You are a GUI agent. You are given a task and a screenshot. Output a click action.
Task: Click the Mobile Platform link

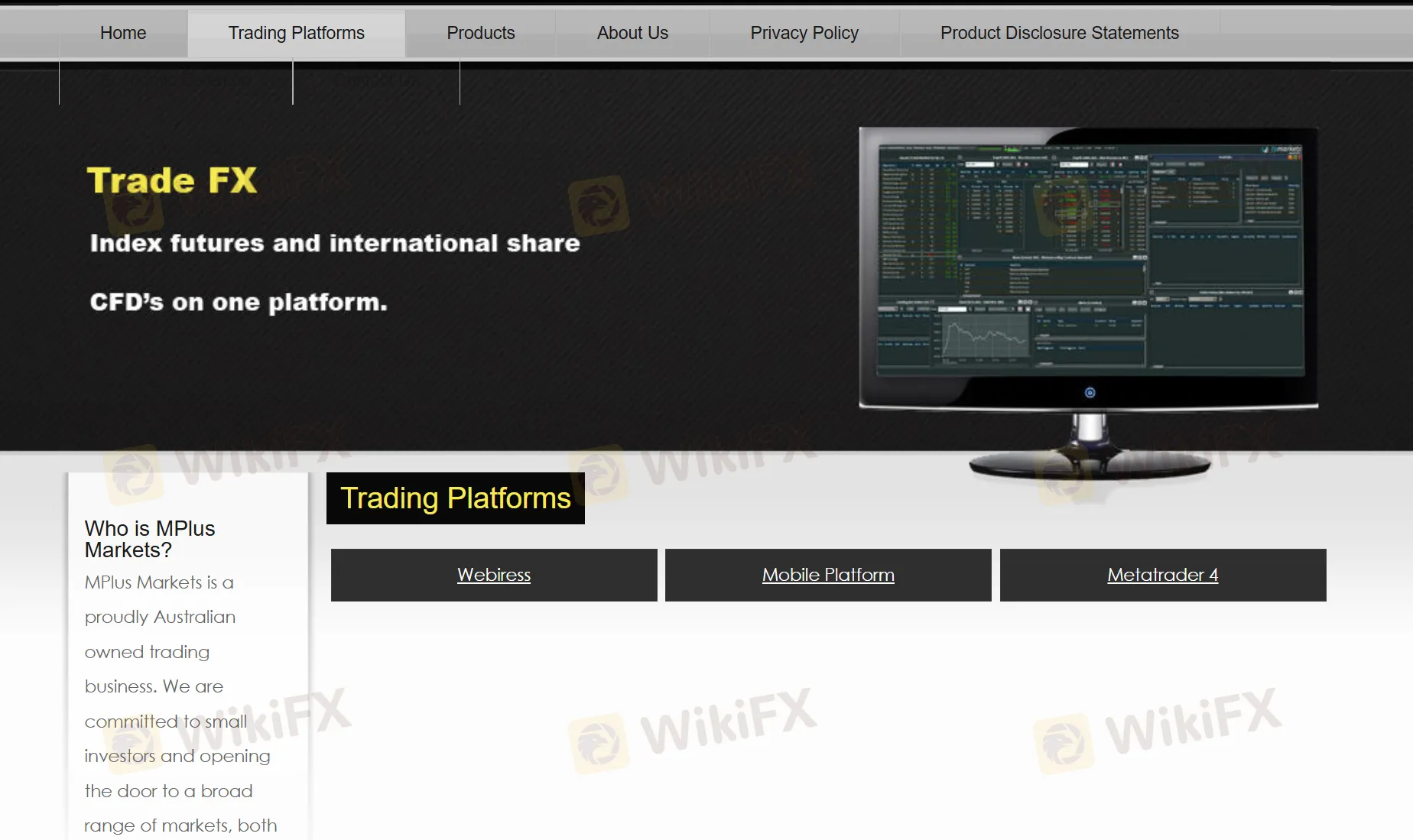click(x=828, y=575)
